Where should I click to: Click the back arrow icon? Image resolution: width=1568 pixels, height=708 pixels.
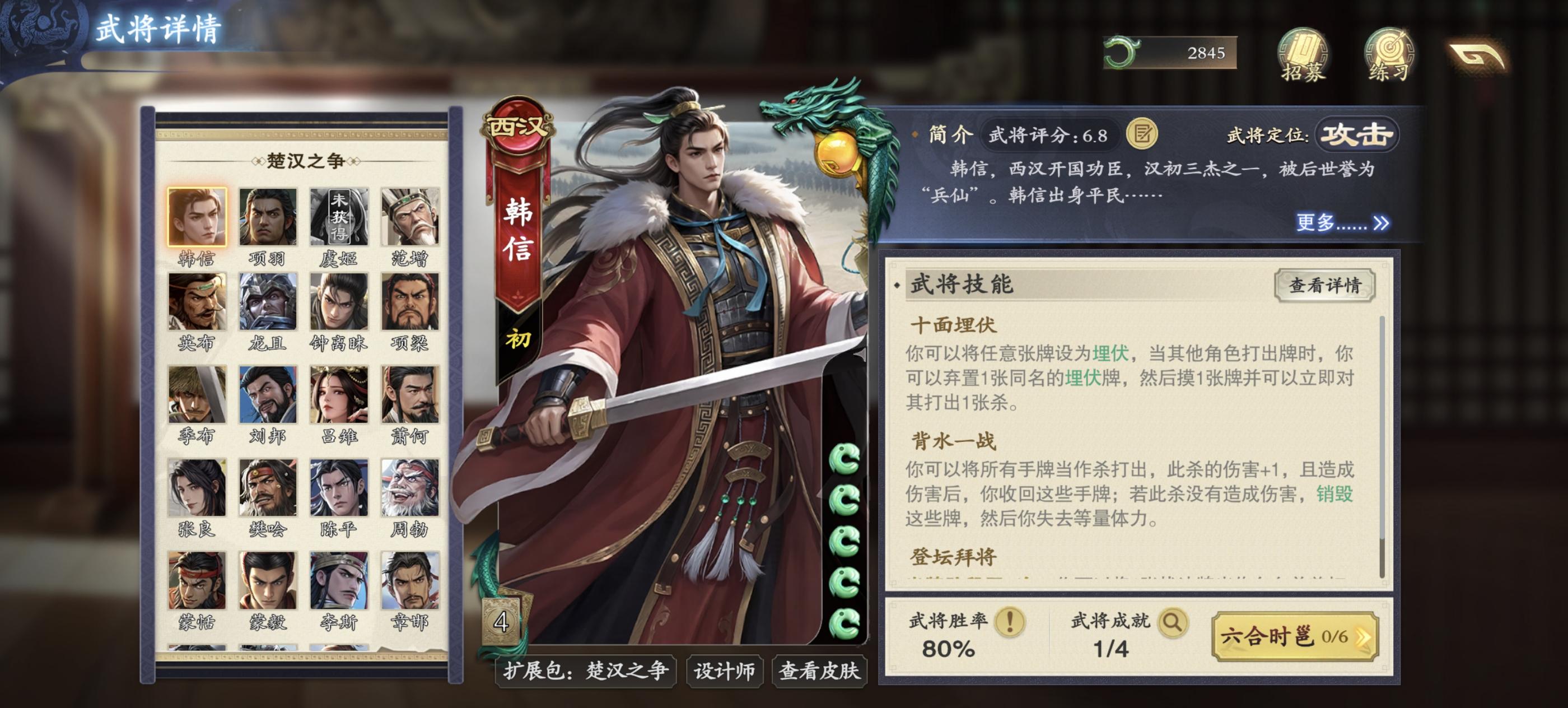point(1478,57)
